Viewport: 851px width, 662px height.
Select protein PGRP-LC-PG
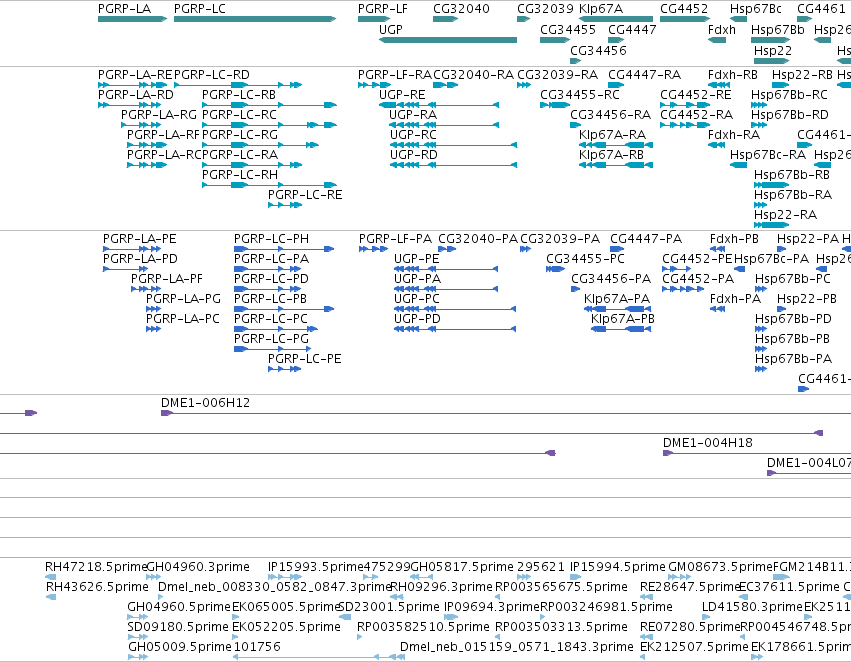click(x=271, y=339)
